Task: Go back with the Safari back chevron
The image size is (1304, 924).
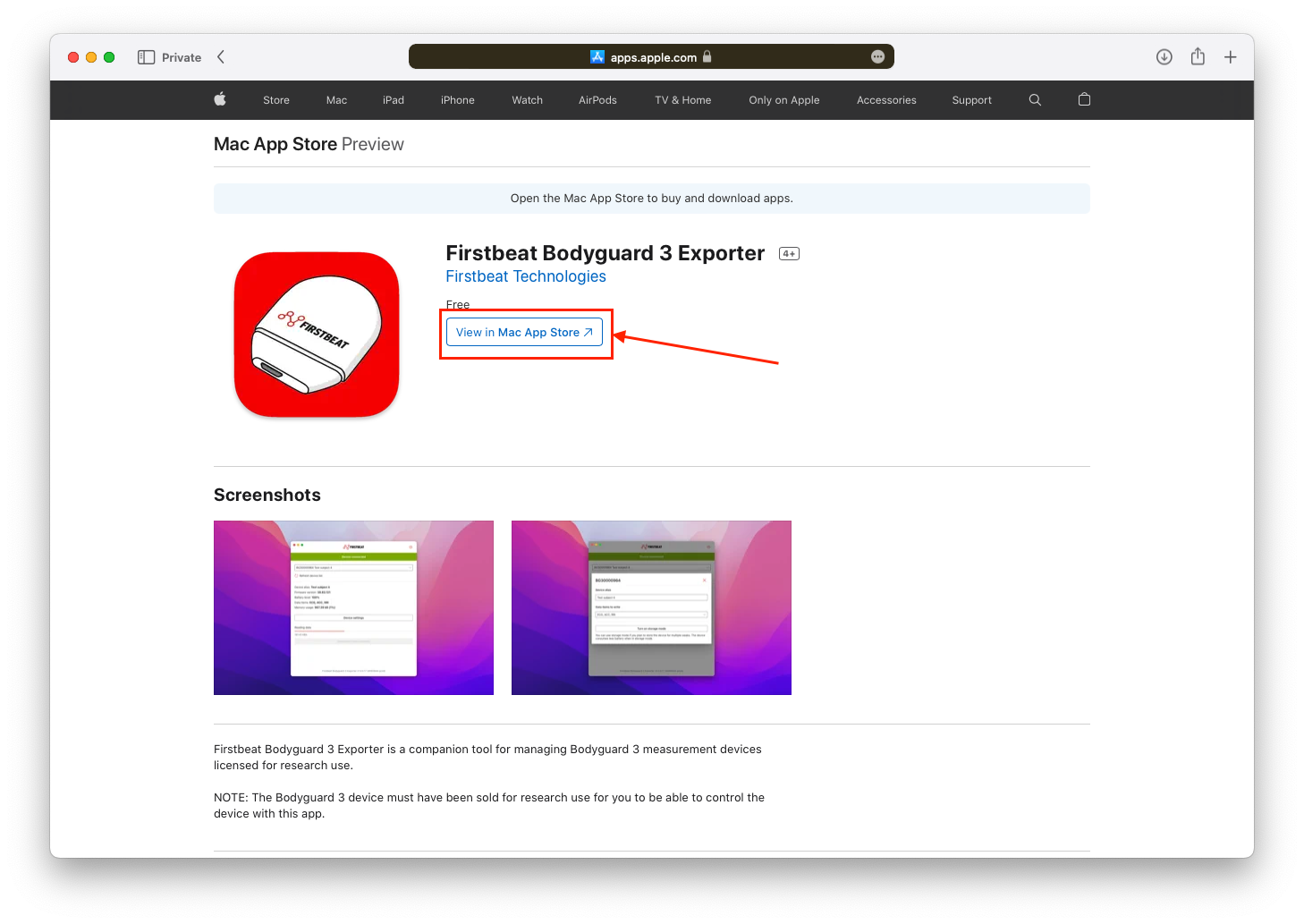Action: [x=221, y=57]
